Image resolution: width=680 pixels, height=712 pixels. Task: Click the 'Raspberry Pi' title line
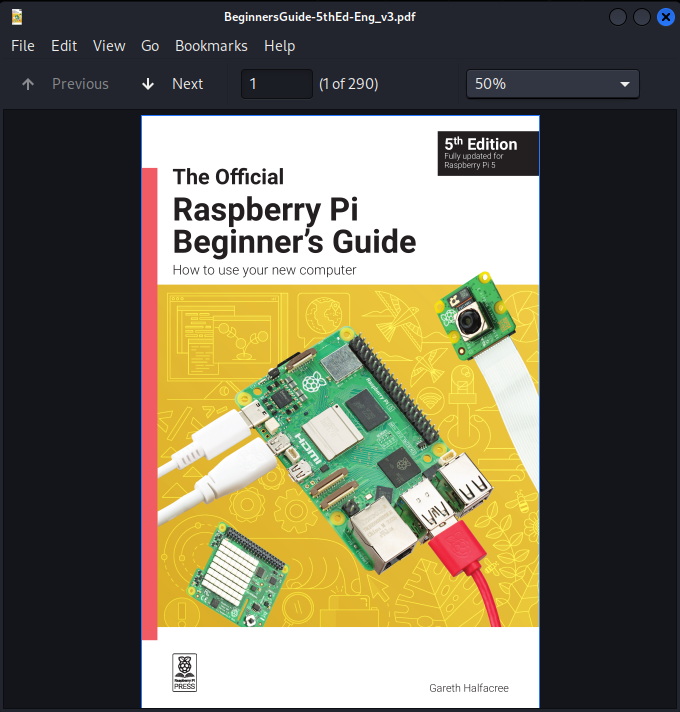point(266,210)
